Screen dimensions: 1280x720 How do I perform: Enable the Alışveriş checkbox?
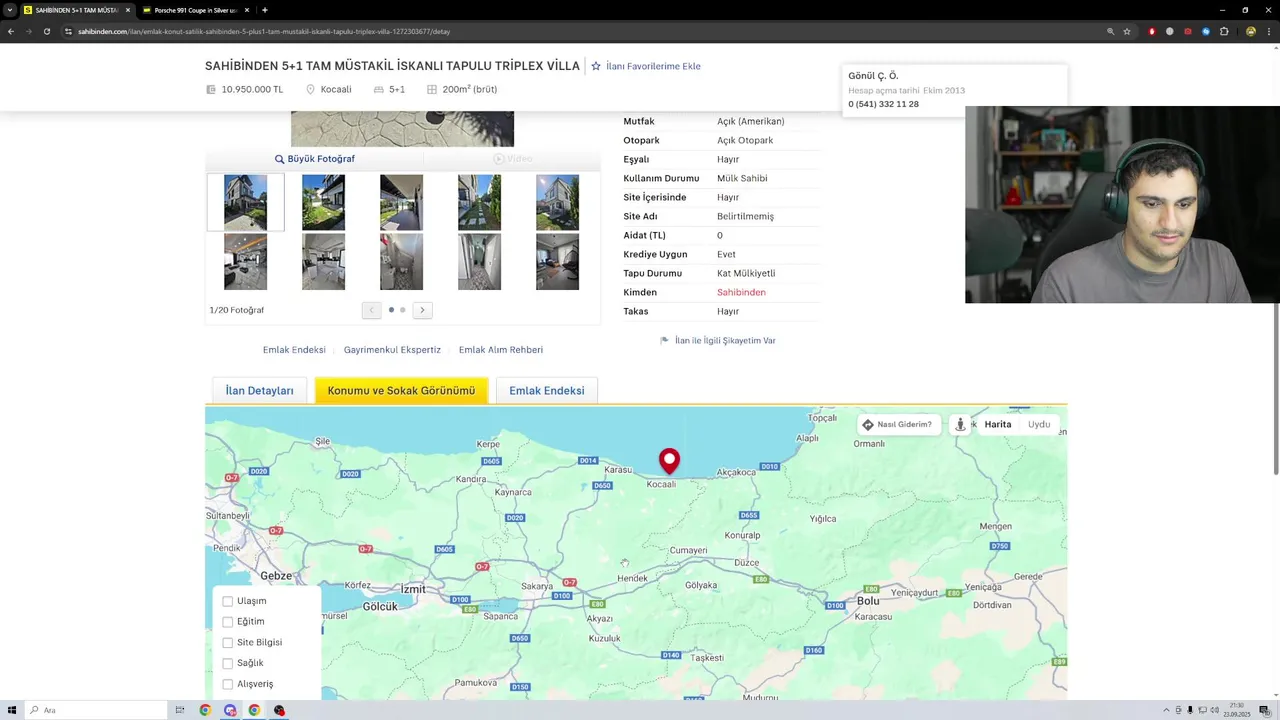227,684
